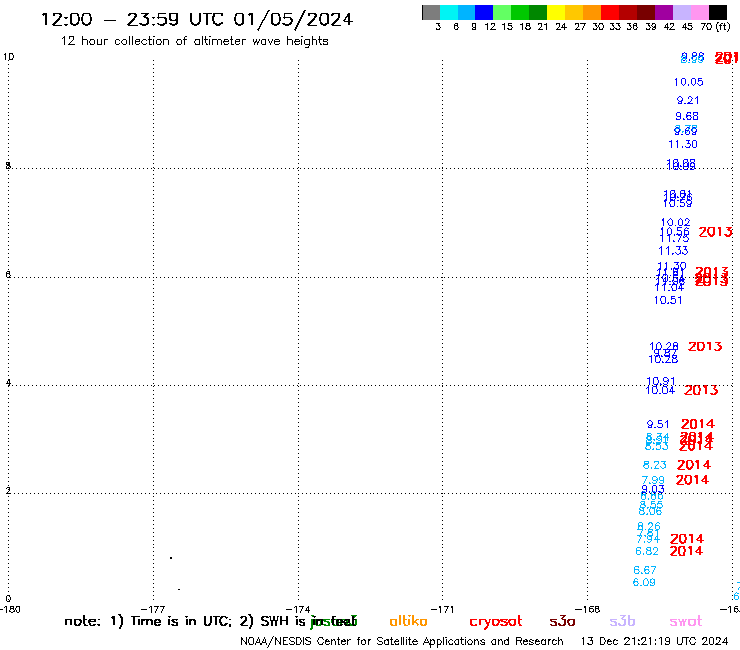Click the wave height value 6.67
This screenshot has width=740, height=650.
645,570
